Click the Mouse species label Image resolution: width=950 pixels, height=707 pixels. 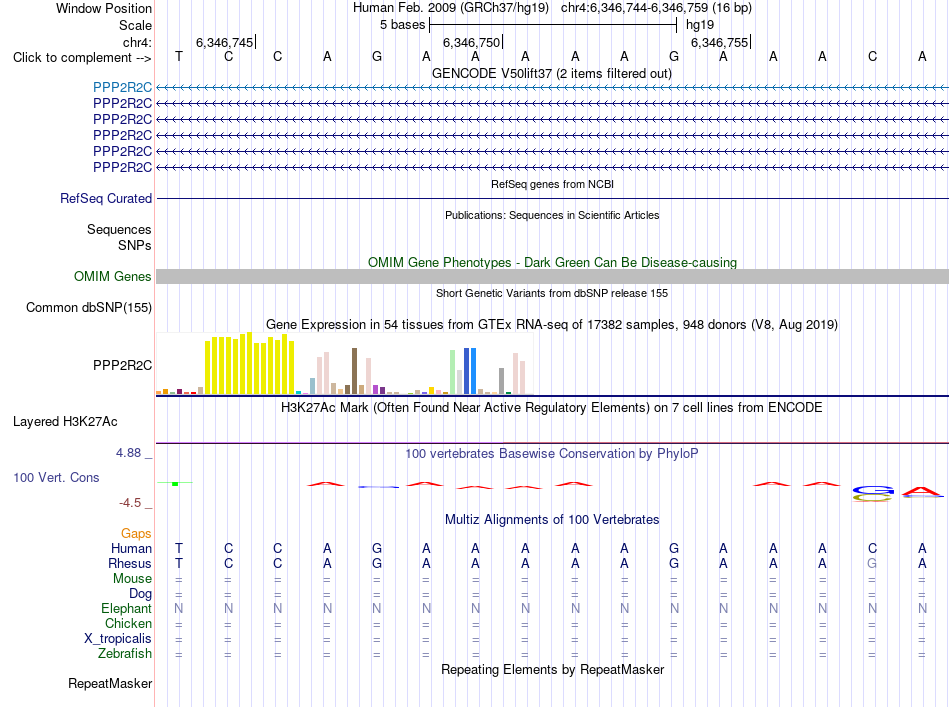tap(132, 579)
